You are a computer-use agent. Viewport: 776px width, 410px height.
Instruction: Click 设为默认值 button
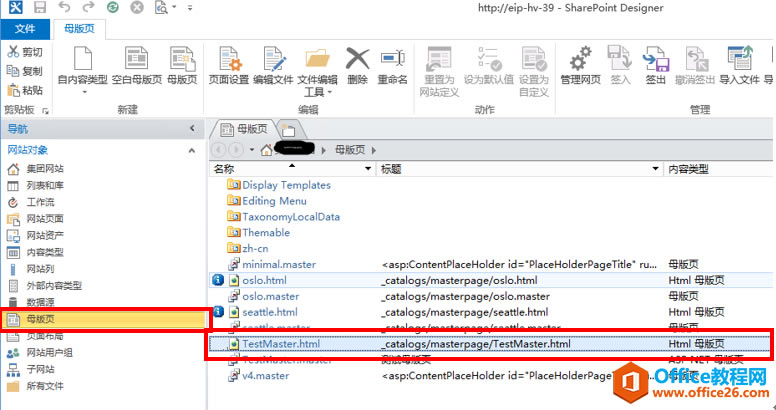point(488,66)
